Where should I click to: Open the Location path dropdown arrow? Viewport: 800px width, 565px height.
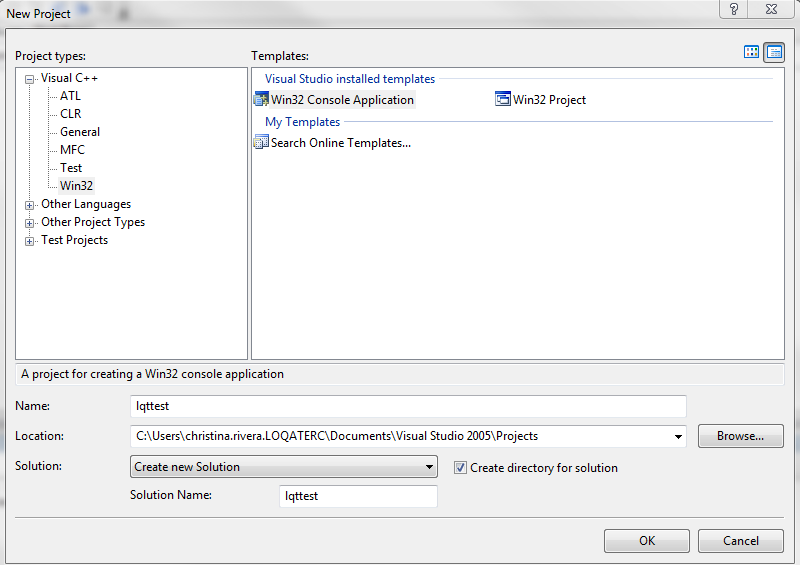(678, 436)
